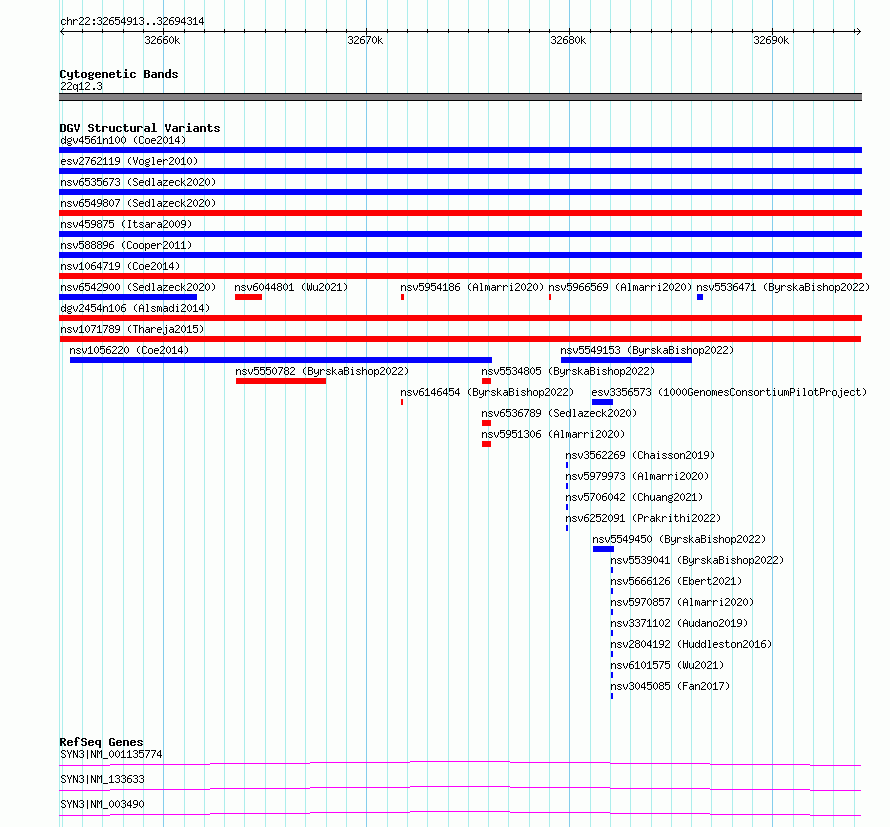Click the nsv6542900 (Sedlazeck2020) blue bar
The width and height of the screenshot is (890, 827).
click(x=128, y=297)
